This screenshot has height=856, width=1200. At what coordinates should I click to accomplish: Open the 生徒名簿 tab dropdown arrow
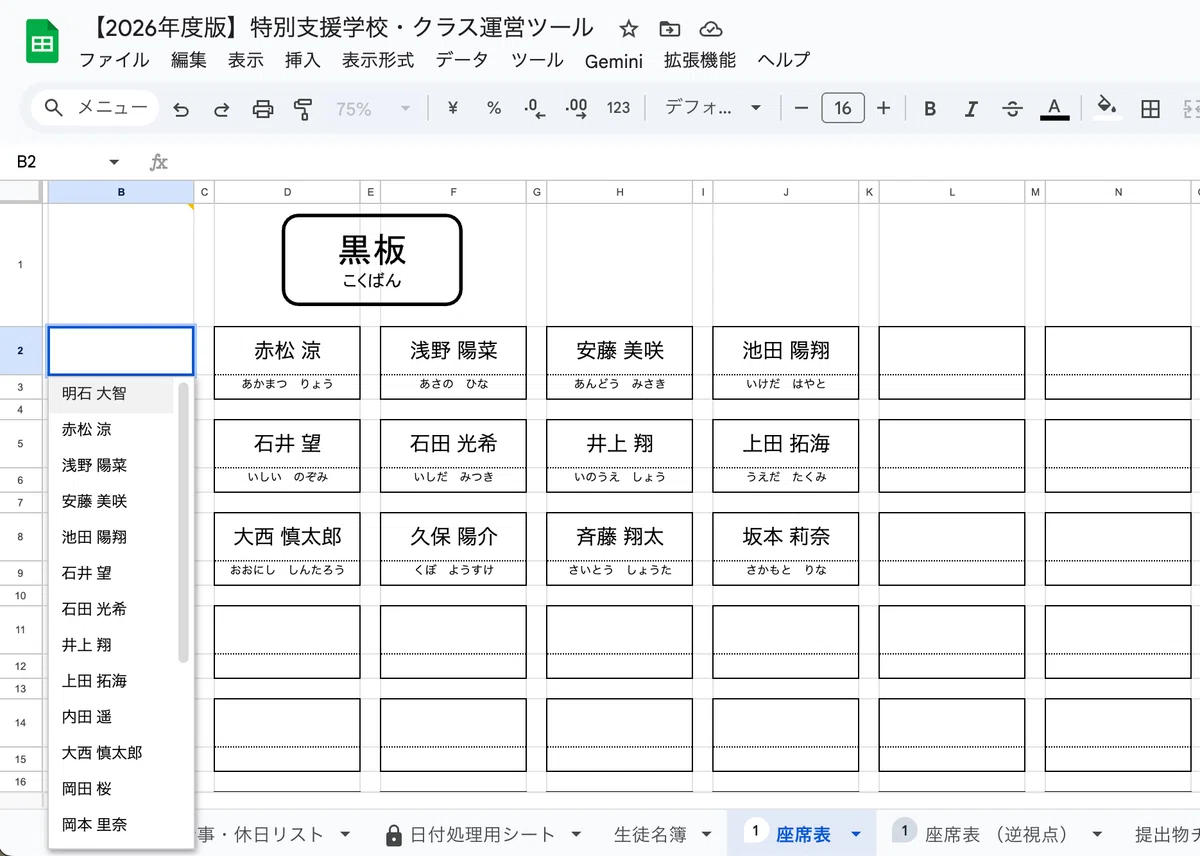pos(707,834)
